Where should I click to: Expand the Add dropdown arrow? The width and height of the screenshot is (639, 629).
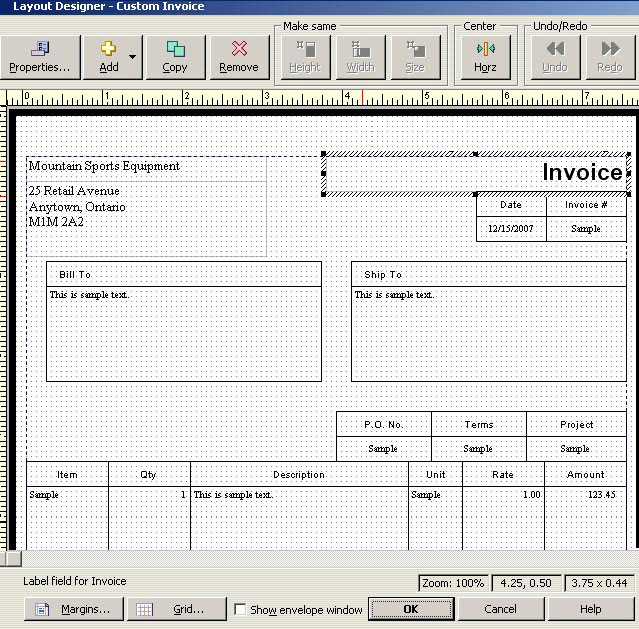[133, 58]
